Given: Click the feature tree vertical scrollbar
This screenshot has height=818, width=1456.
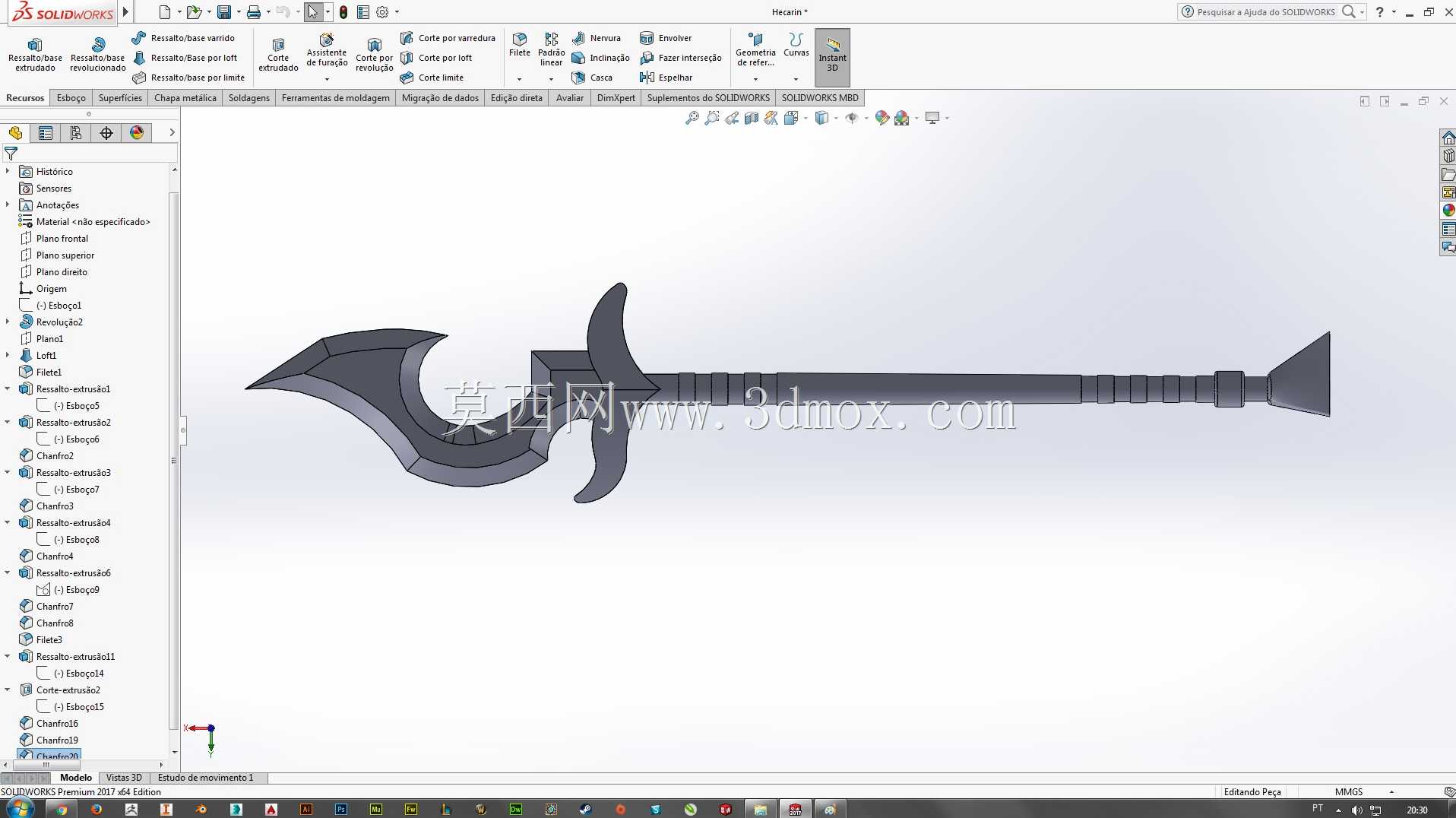Looking at the screenshot, I should tap(174, 460).
